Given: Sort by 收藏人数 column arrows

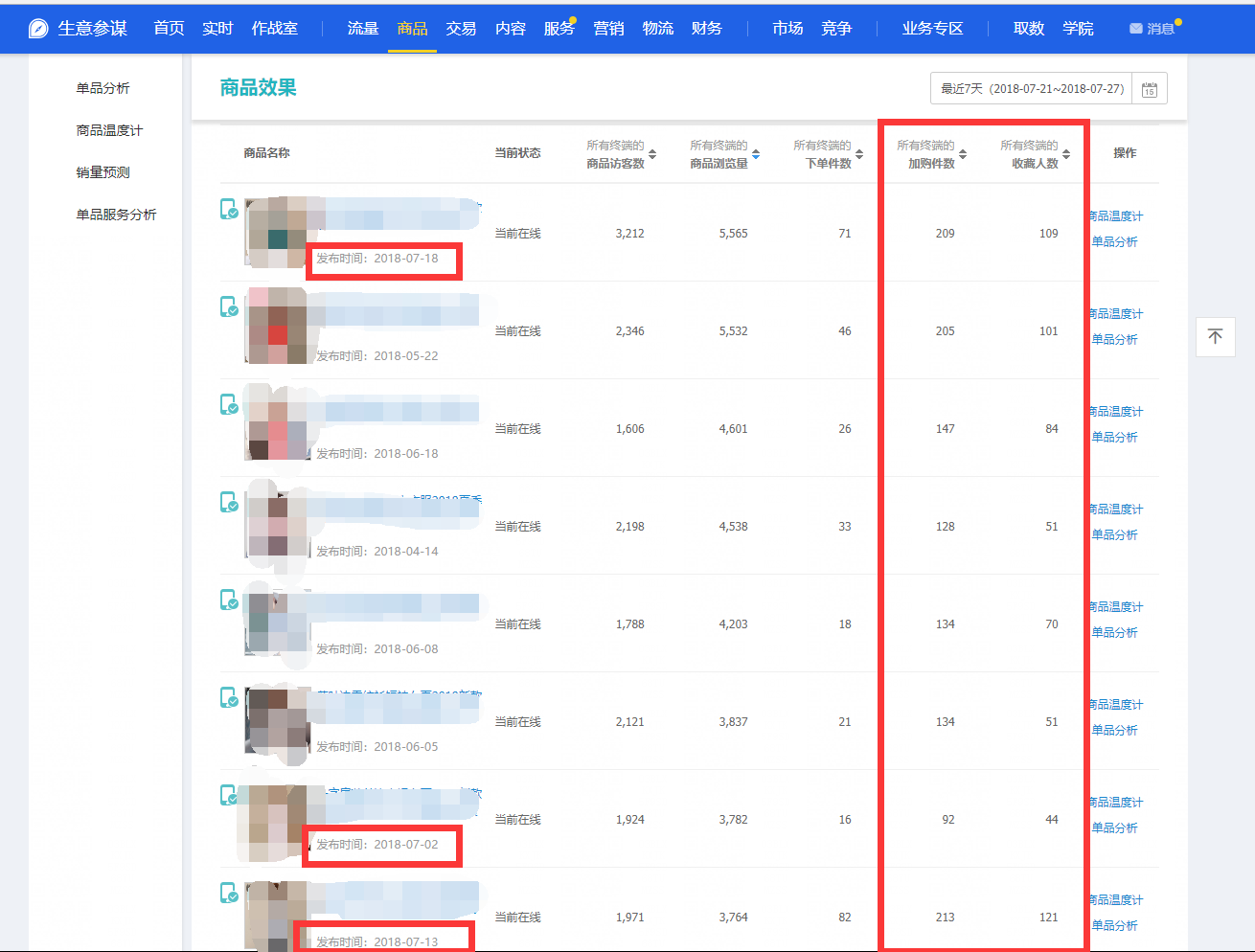Looking at the screenshot, I should point(1066,154).
